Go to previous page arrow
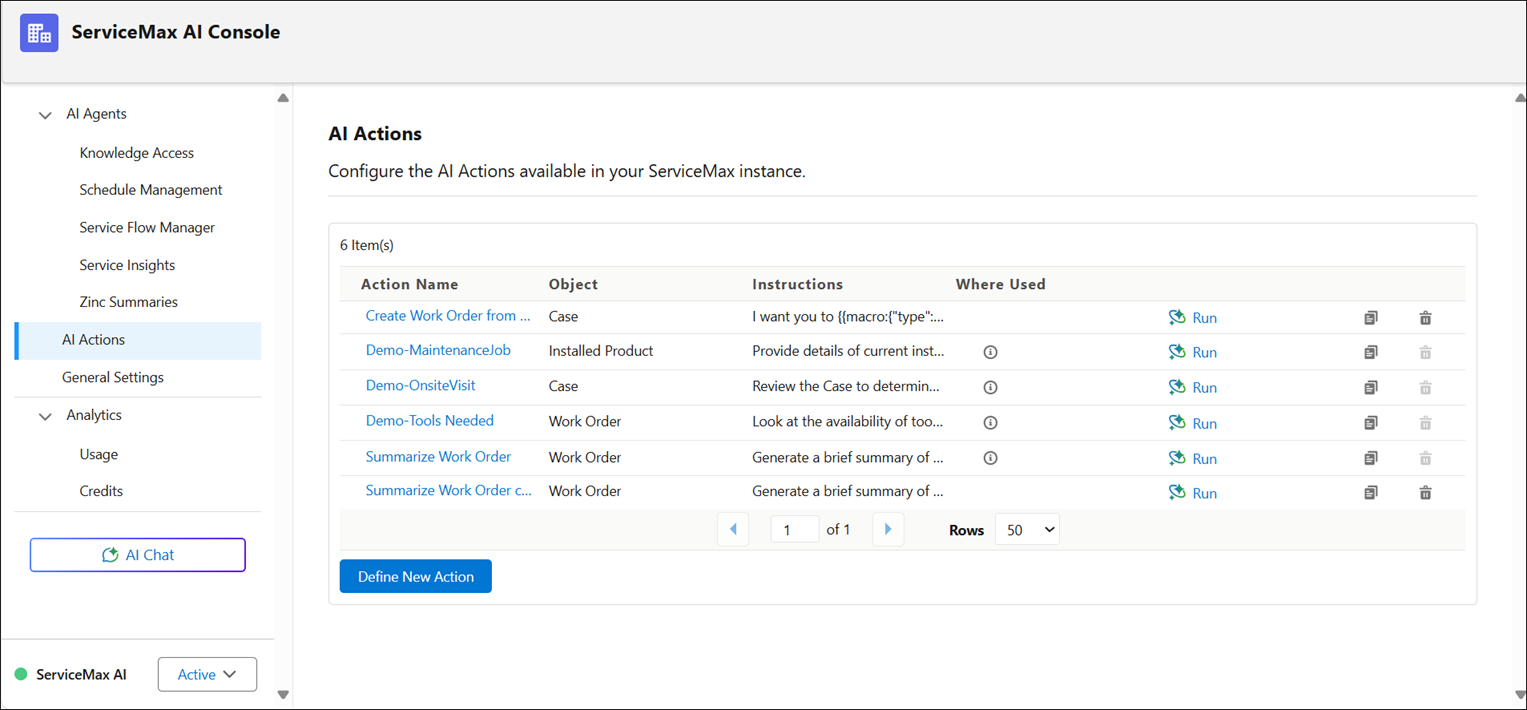 [733, 530]
